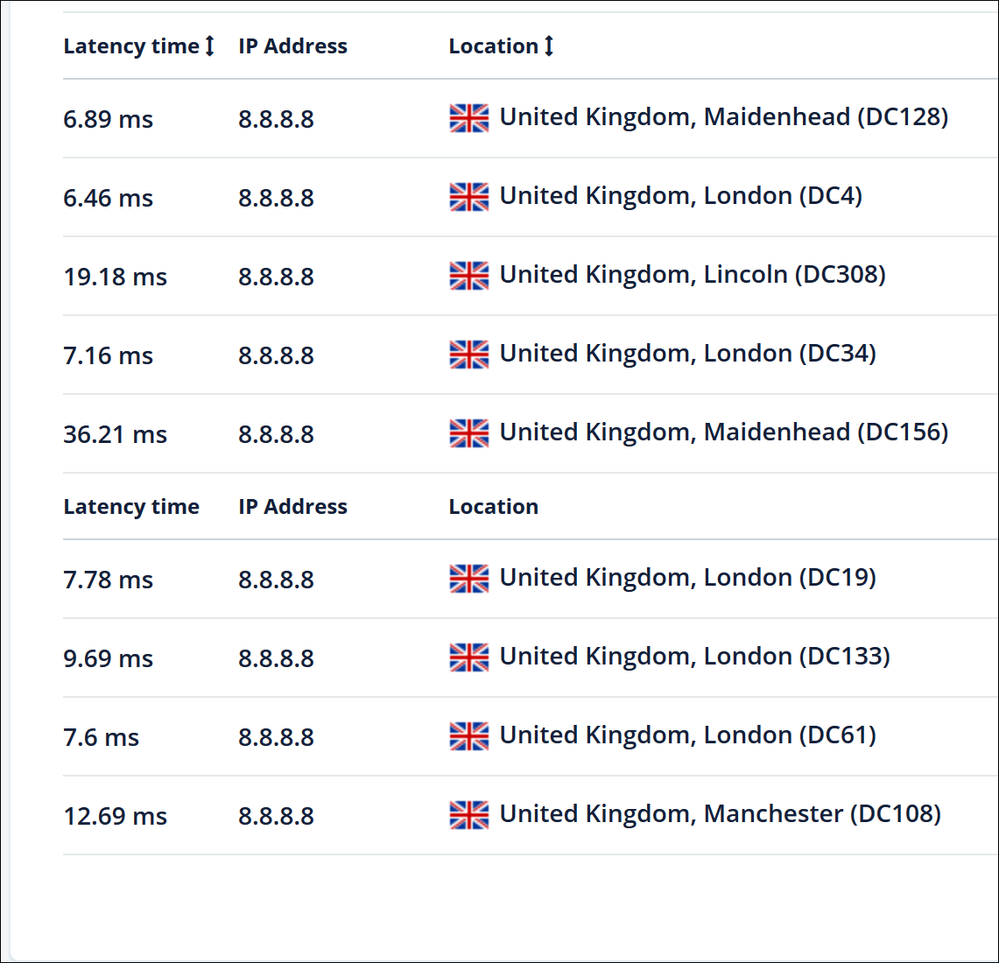Select the 19.18 ms latency value
Image resolution: width=999 pixels, height=963 pixels.
[115, 277]
